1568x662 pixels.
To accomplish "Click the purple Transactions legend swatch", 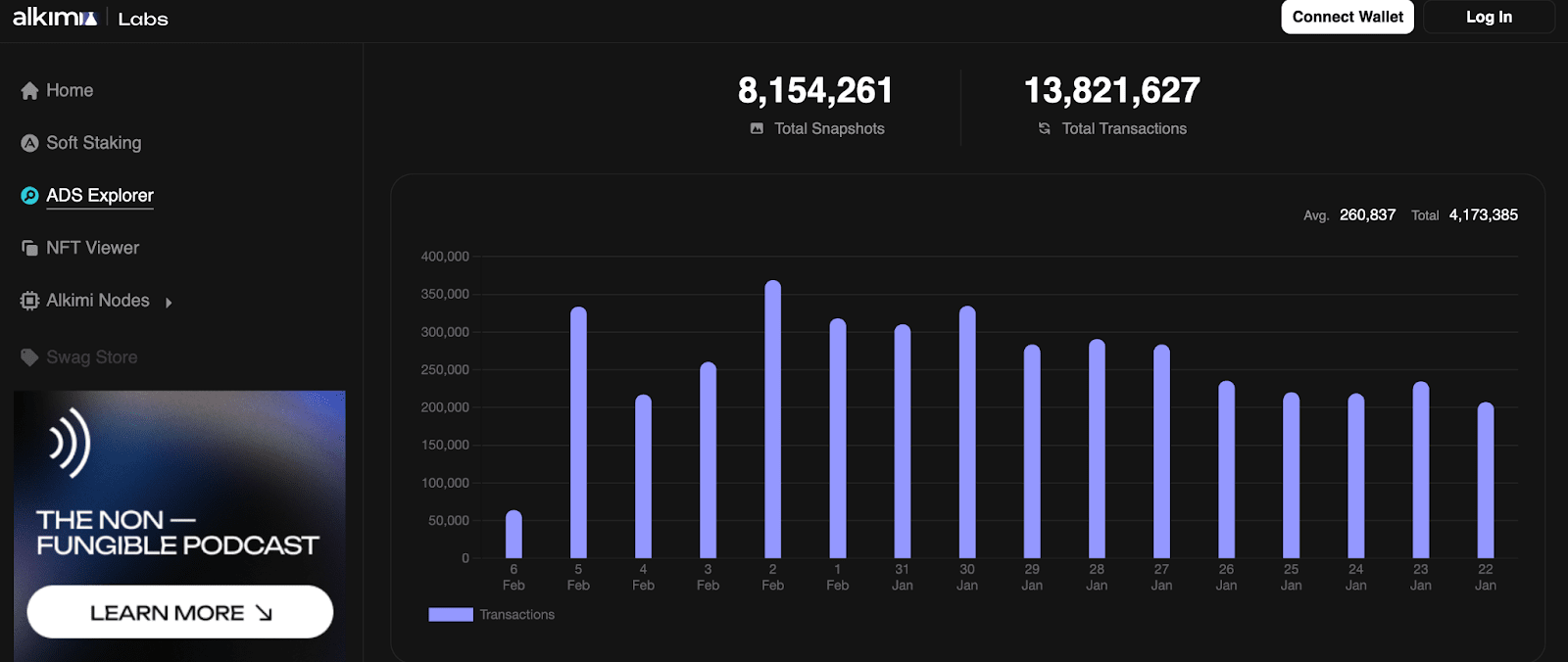I will (451, 615).
